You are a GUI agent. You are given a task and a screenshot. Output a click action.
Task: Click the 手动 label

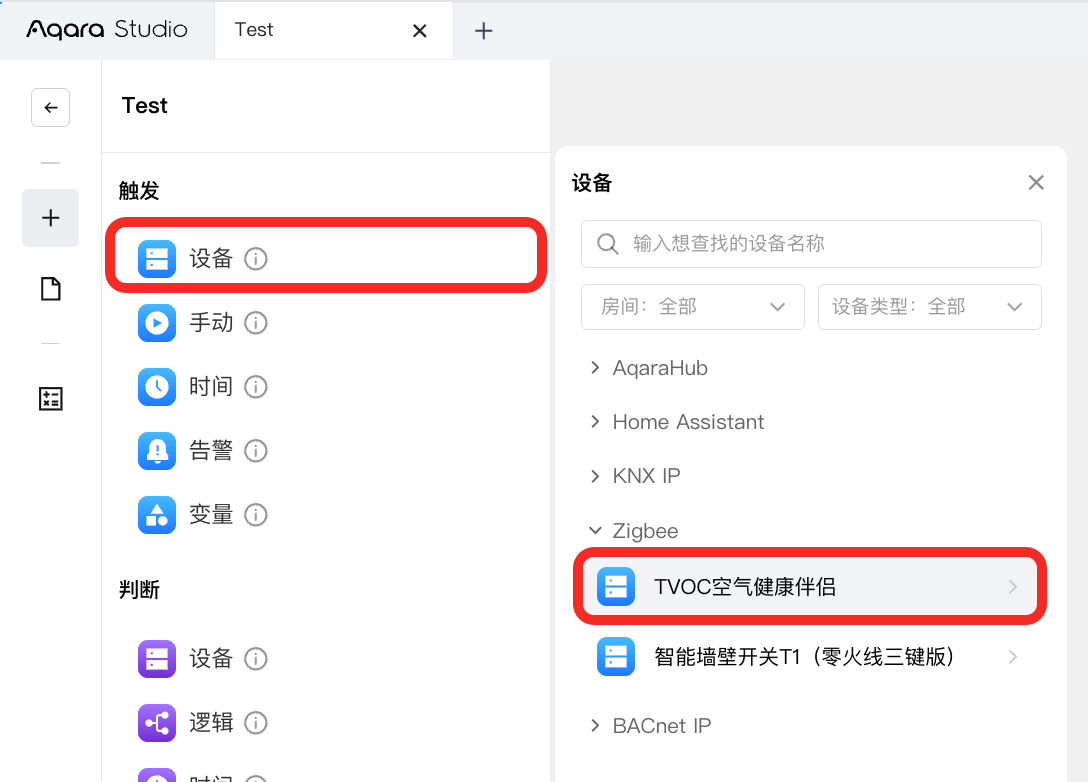(x=211, y=323)
